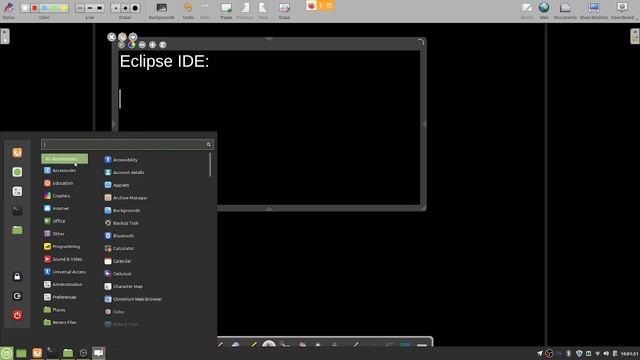Select the largest eraser size
This screenshot has height=360, width=640.
[136, 8]
